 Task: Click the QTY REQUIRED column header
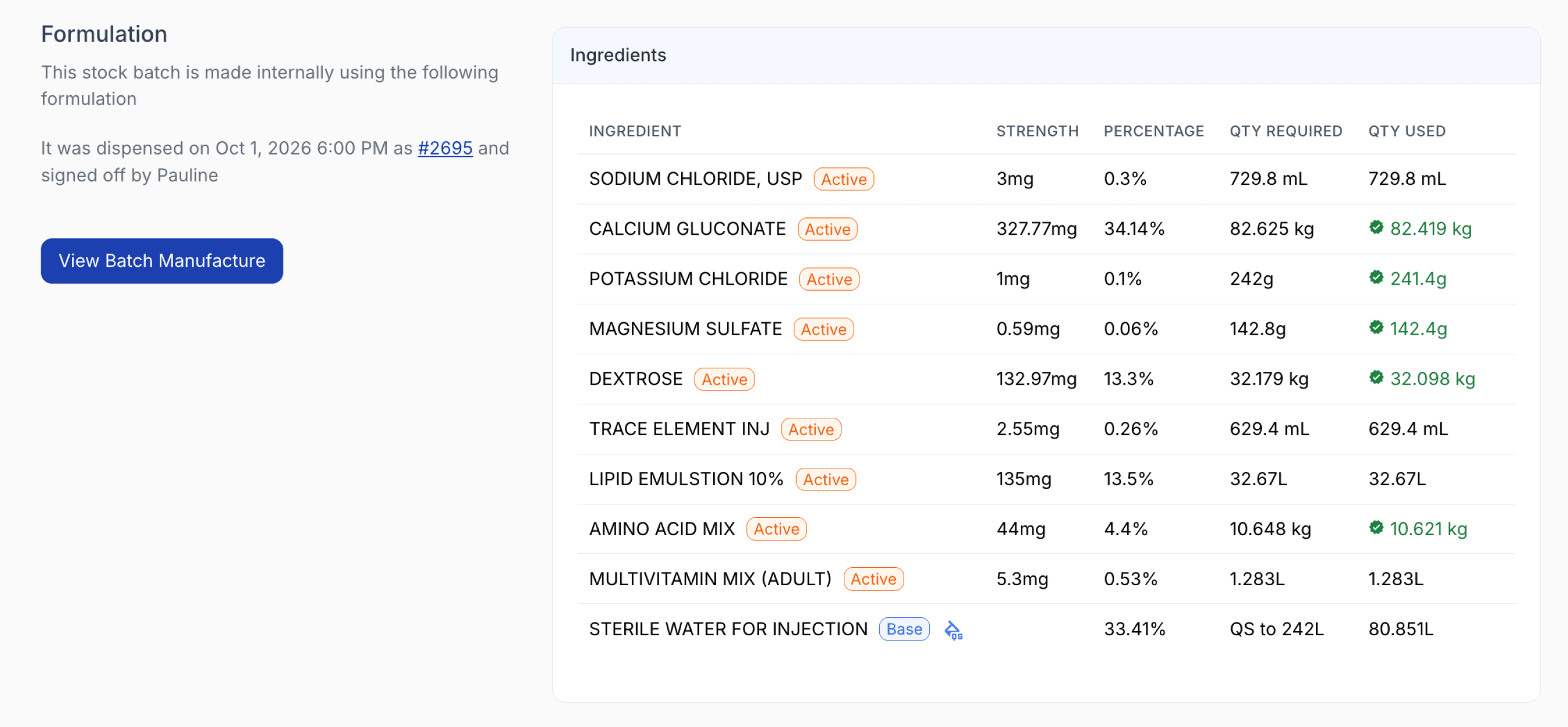click(x=1286, y=131)
